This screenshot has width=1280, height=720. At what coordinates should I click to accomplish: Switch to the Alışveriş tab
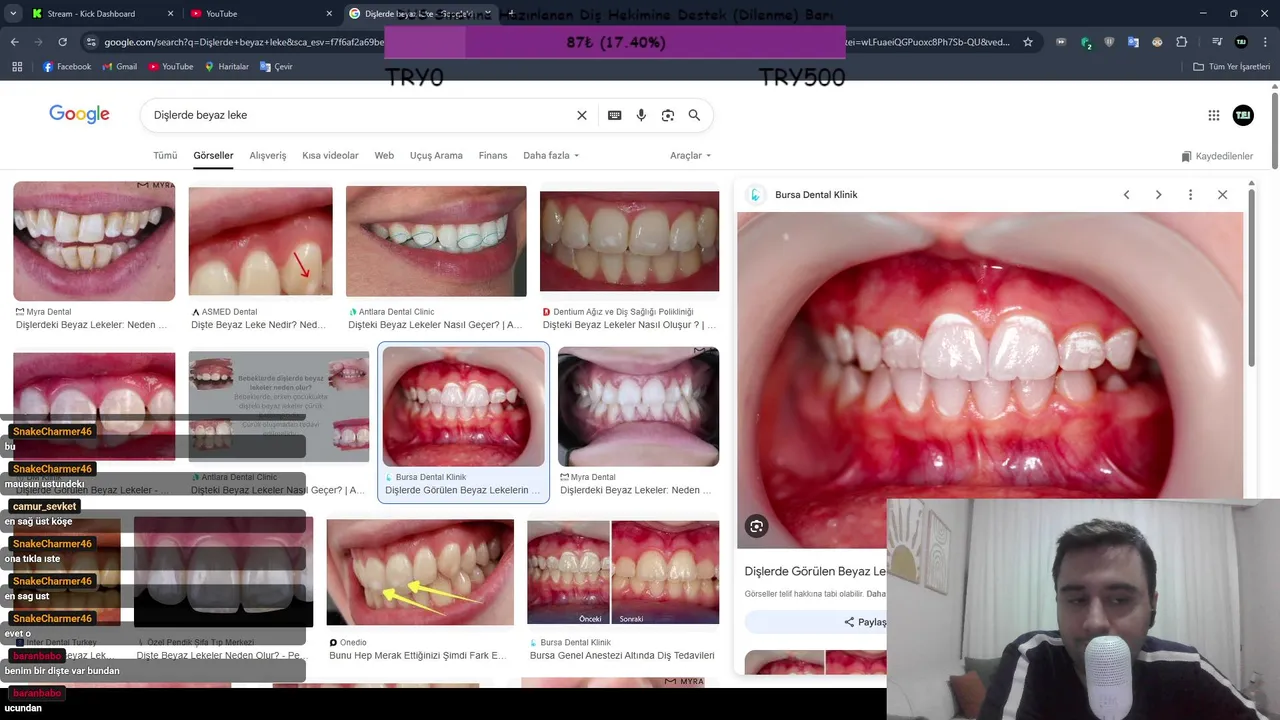click(268, 156)
